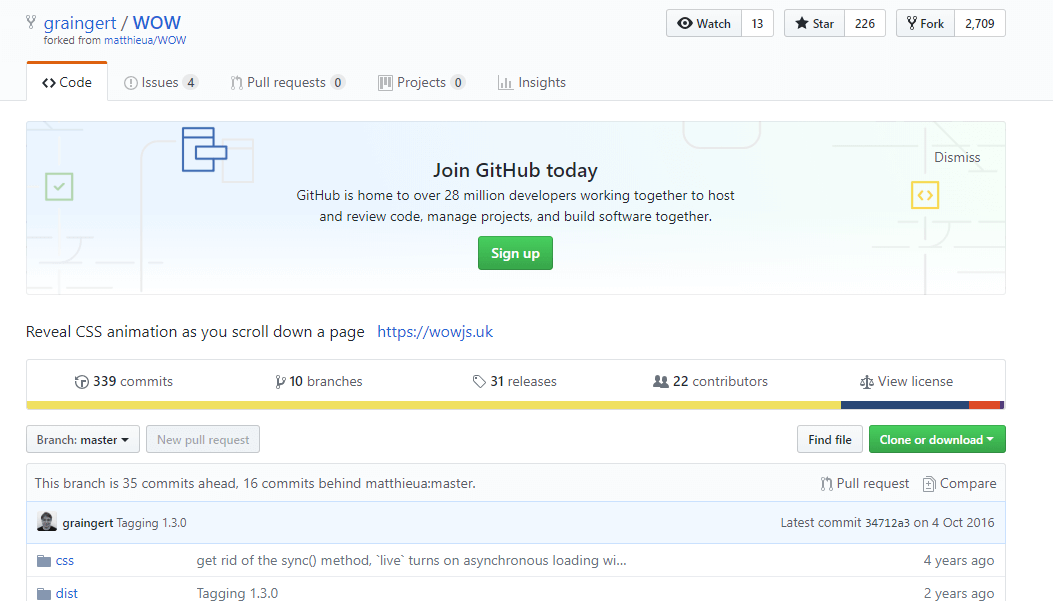
Task: Click the fork icon beside graingert
Action: (x=31, y=22)
